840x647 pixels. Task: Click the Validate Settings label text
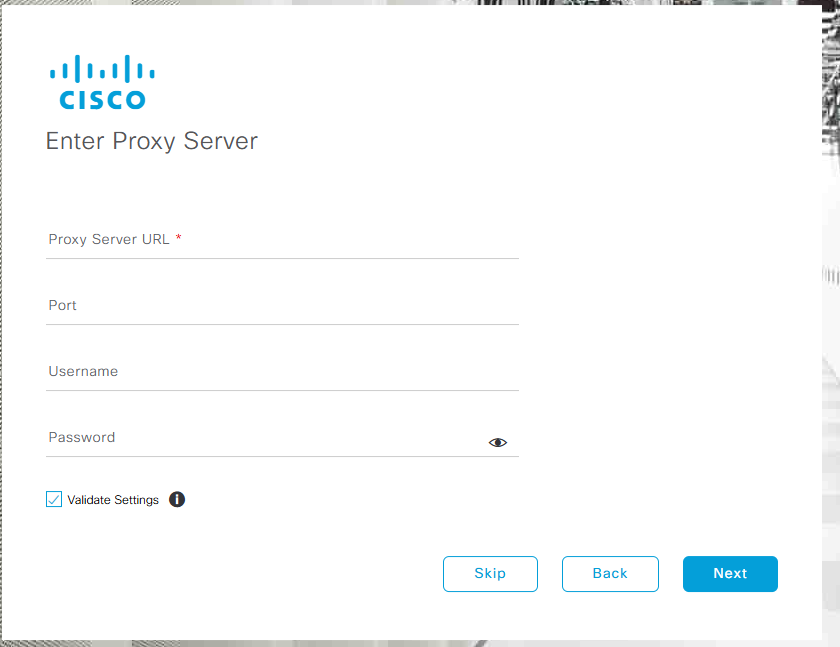click(x=113, y=500)
